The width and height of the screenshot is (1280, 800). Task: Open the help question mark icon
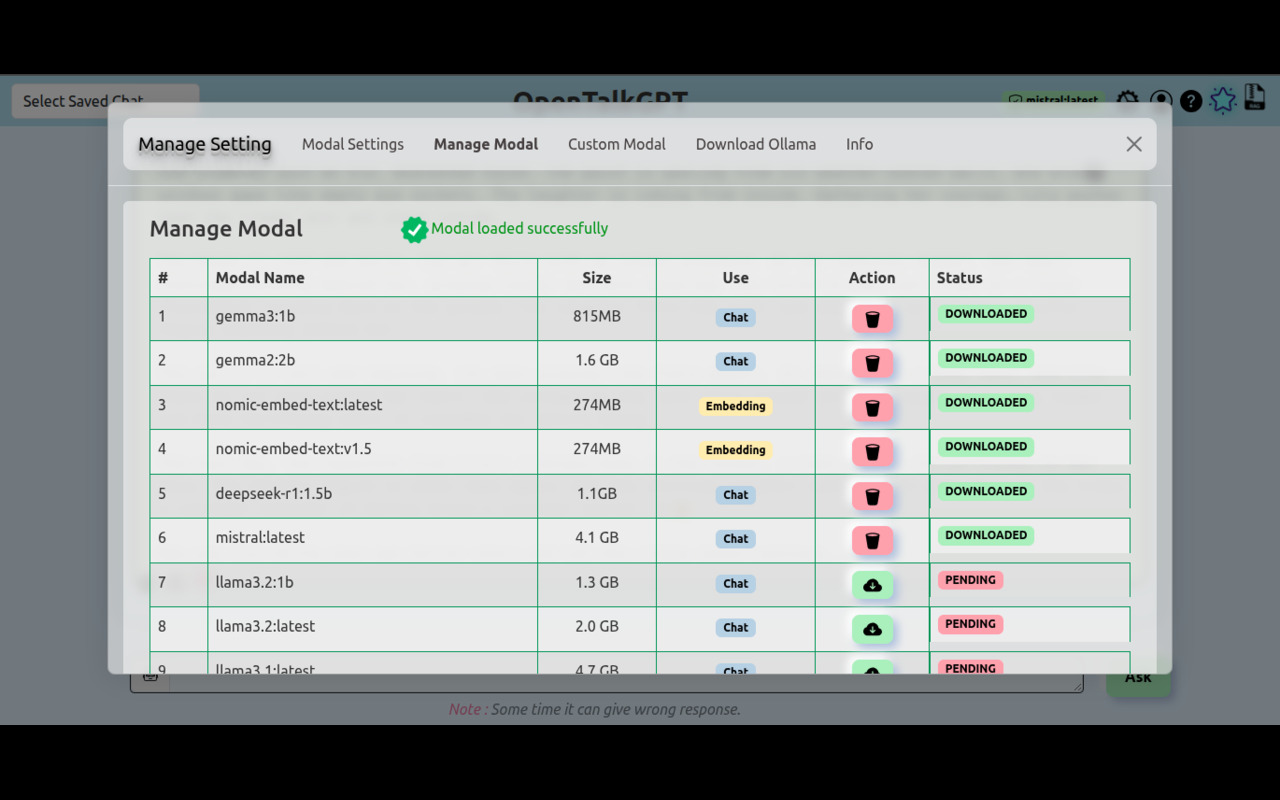pyautogui.click(x=1190, y=101)
